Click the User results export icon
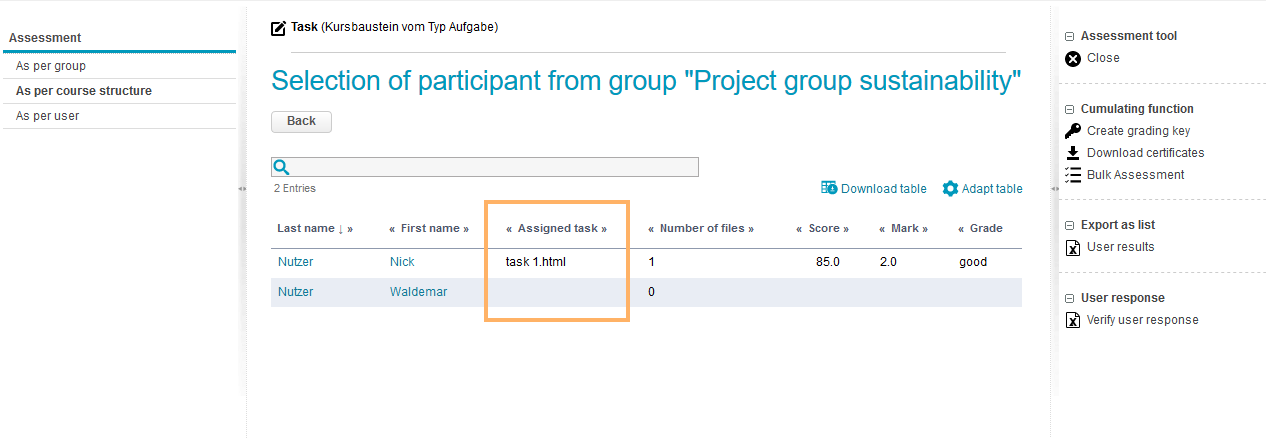Image resolution: width=1266 pixels, height=438 pixels. [x=1073, y=247]
